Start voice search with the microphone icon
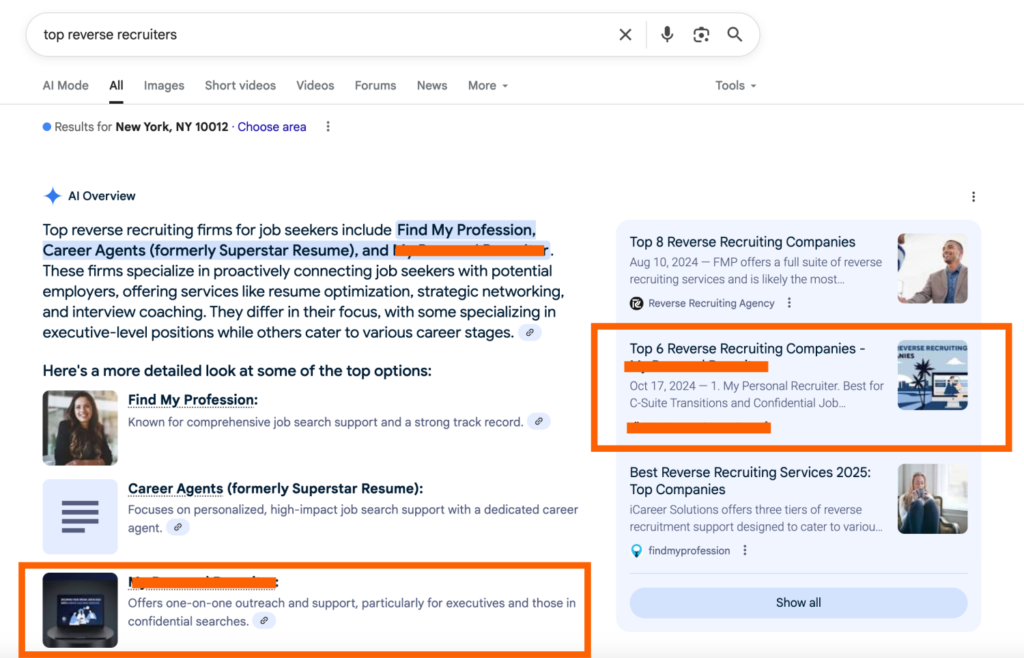1024x658 pixels. [667, 35]
